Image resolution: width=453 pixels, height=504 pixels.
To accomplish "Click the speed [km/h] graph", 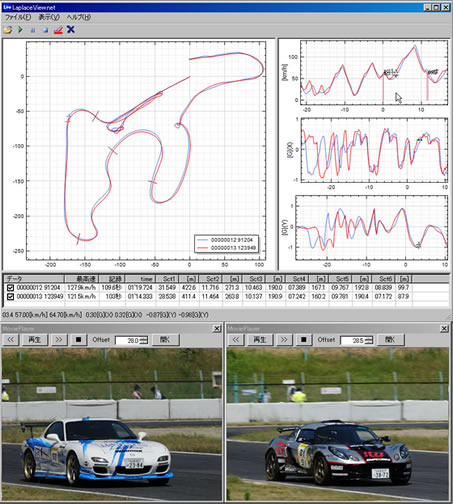I will click(x=374, y=73).
